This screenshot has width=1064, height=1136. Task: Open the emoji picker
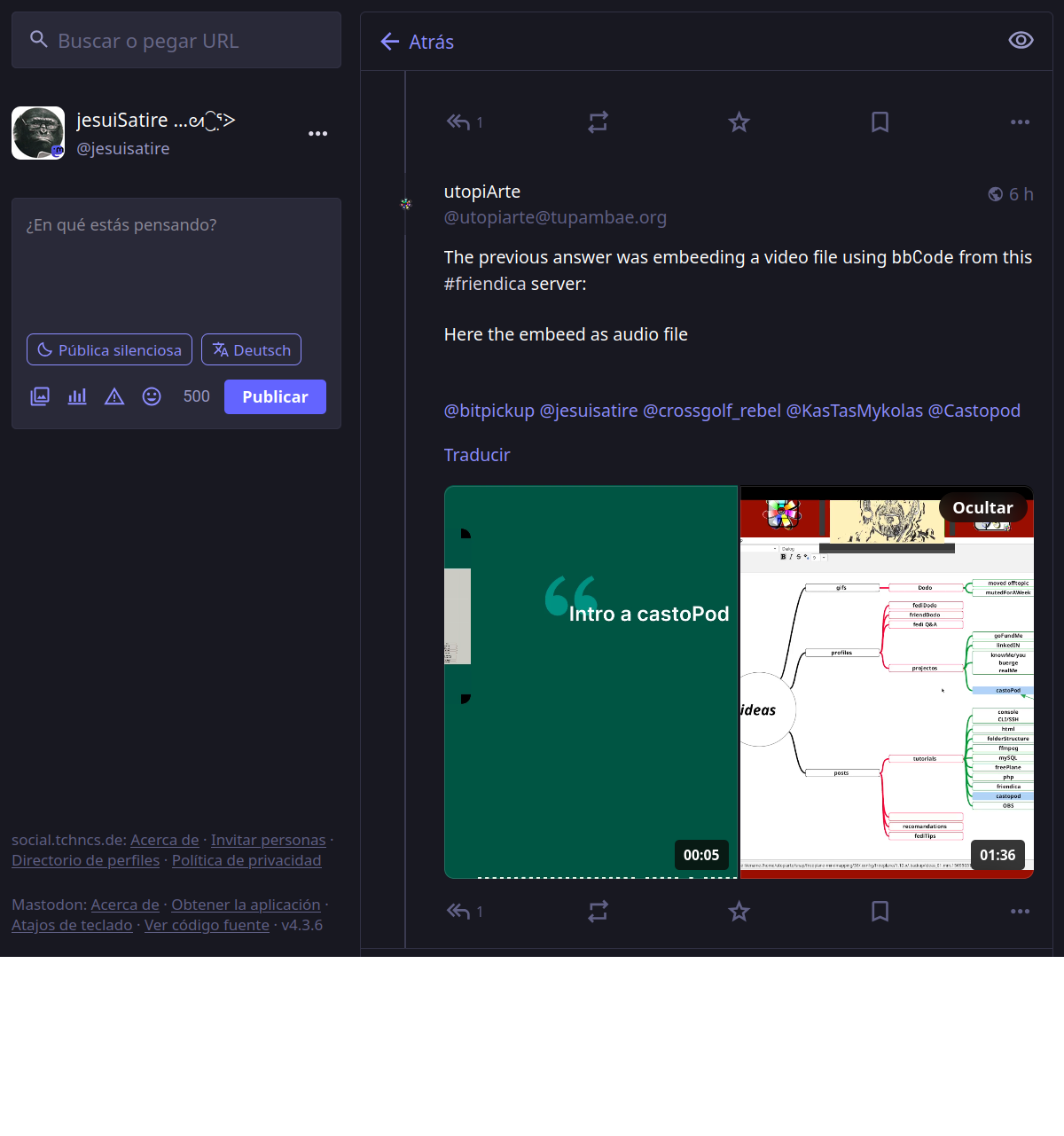pyautogui.click(x=152, y=396)
